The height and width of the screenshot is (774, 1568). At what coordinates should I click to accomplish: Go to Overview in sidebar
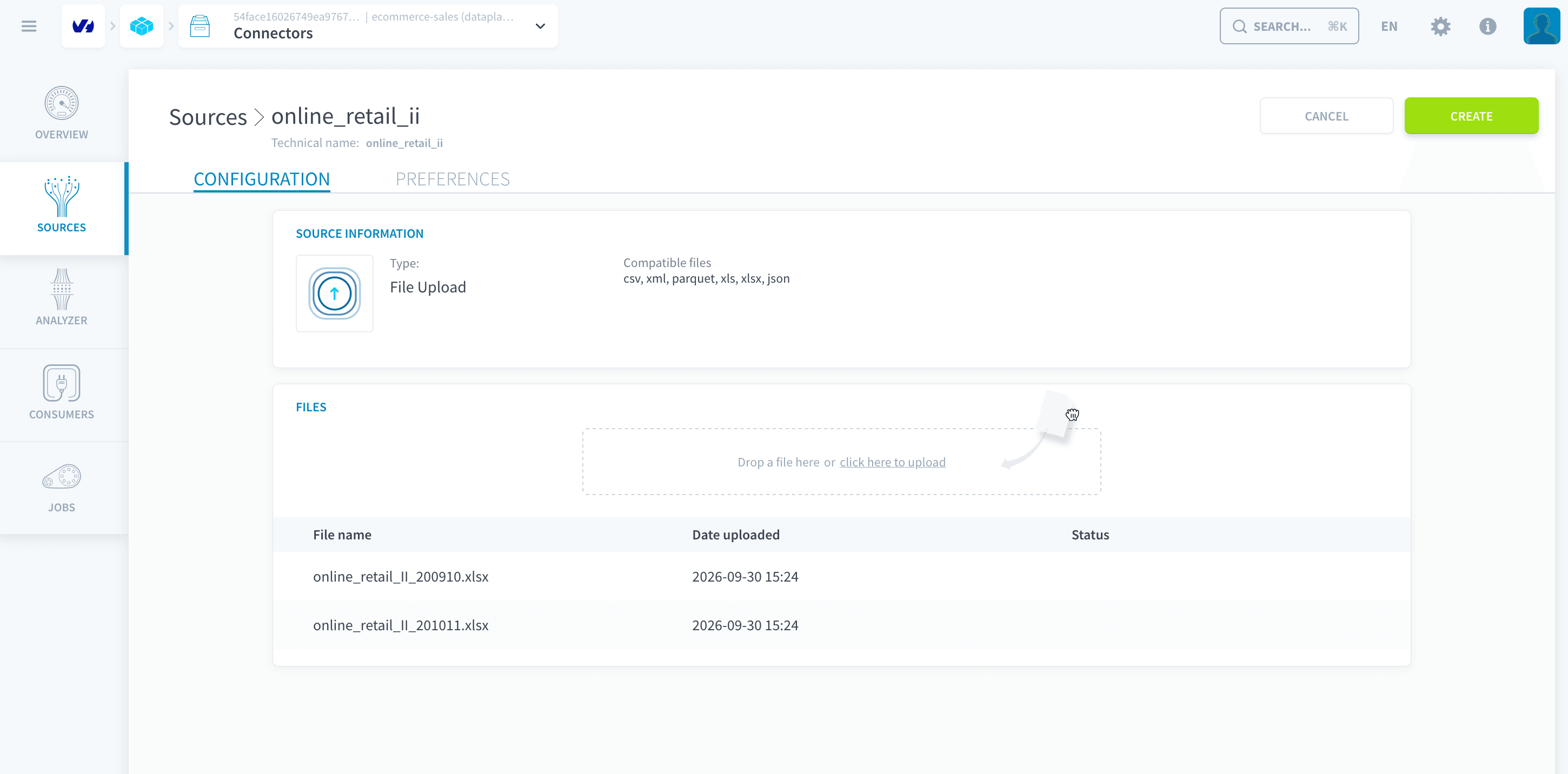(x=62, y=113)
